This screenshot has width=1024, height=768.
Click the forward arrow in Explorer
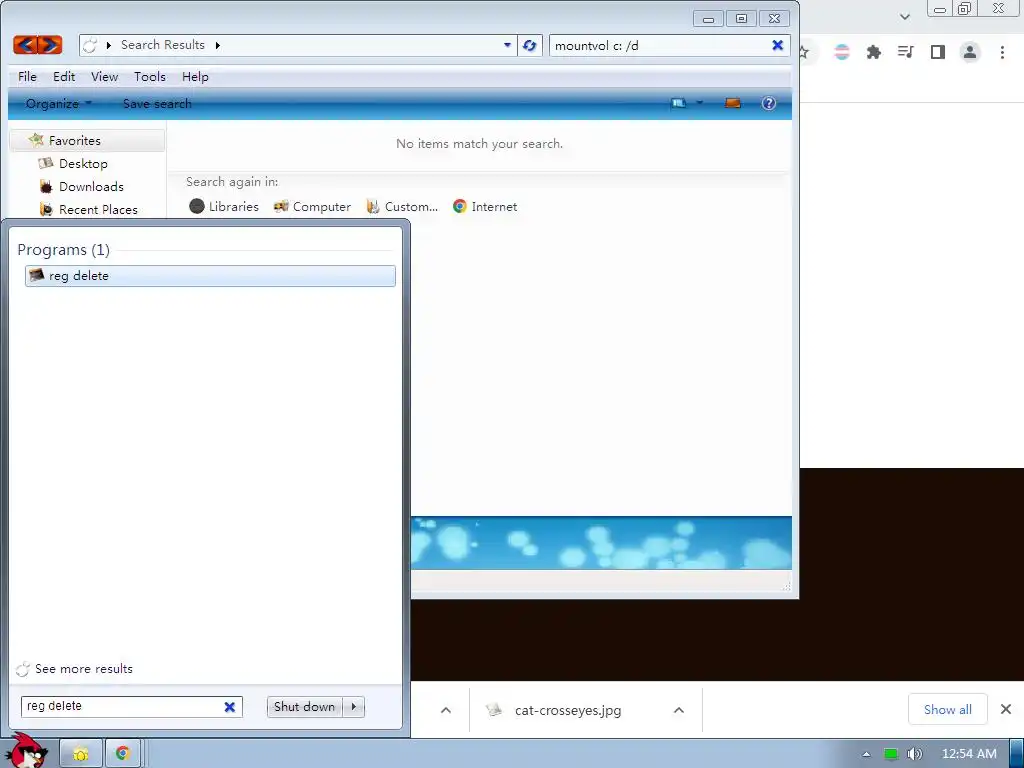tap(50, 44)
